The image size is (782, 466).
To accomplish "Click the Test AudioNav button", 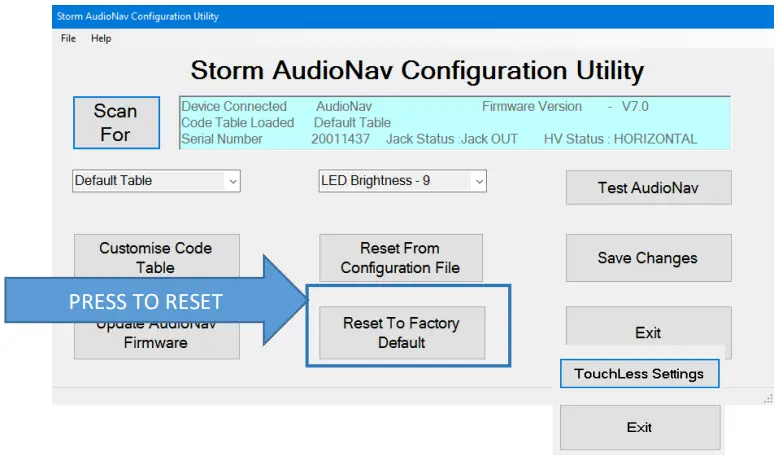I will [648, 188].
